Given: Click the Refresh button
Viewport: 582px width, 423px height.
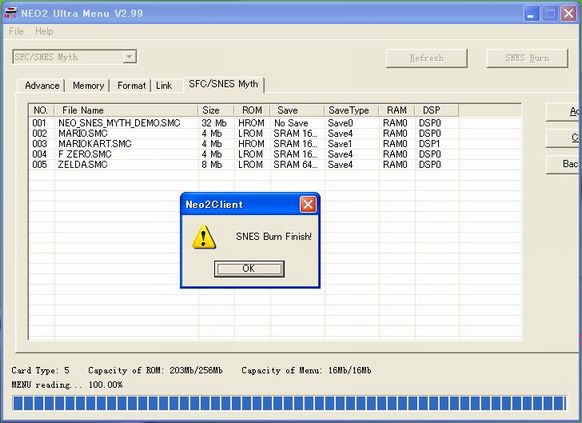Looking at the screenshot, I should [x=426, y=58].
